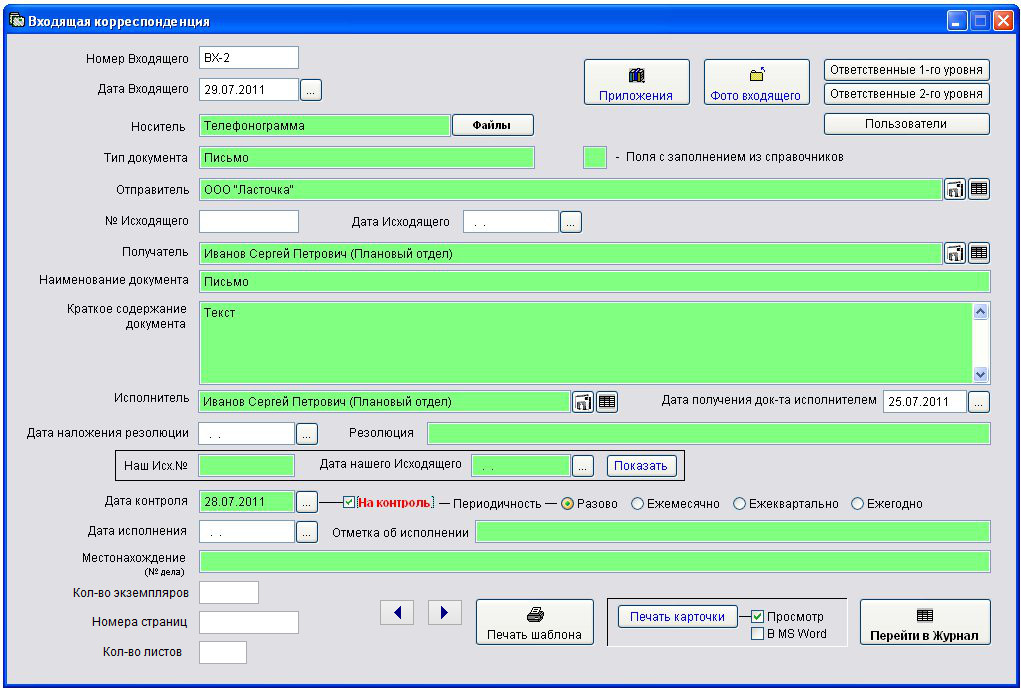Click the Фото входящего folder button
The width and height of the screenshot is (1021, 690).
756,83
